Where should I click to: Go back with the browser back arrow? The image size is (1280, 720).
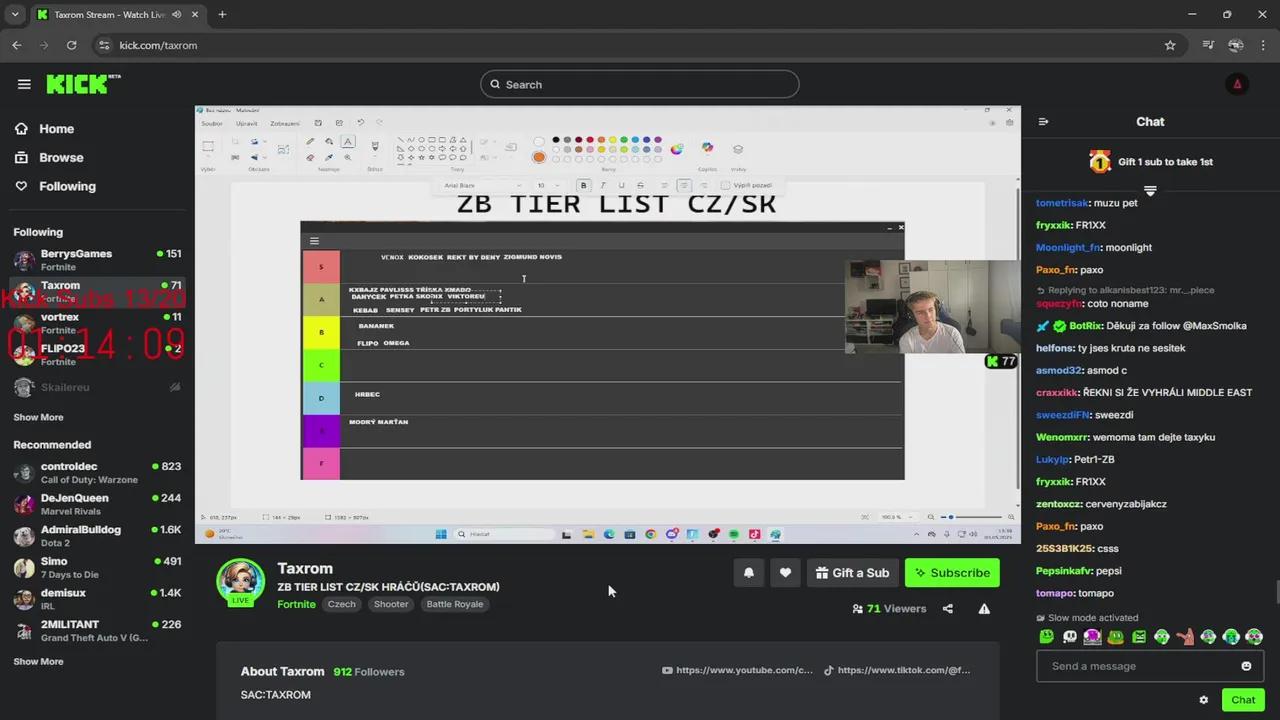click(16, 45)
